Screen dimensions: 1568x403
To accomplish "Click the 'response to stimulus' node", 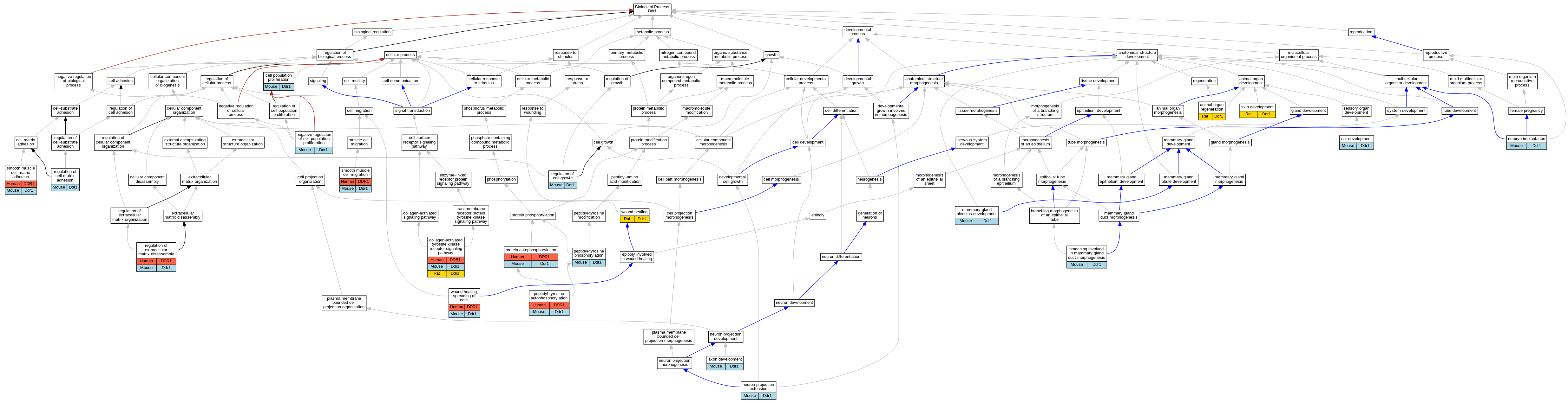I will (x=566, y=55).
